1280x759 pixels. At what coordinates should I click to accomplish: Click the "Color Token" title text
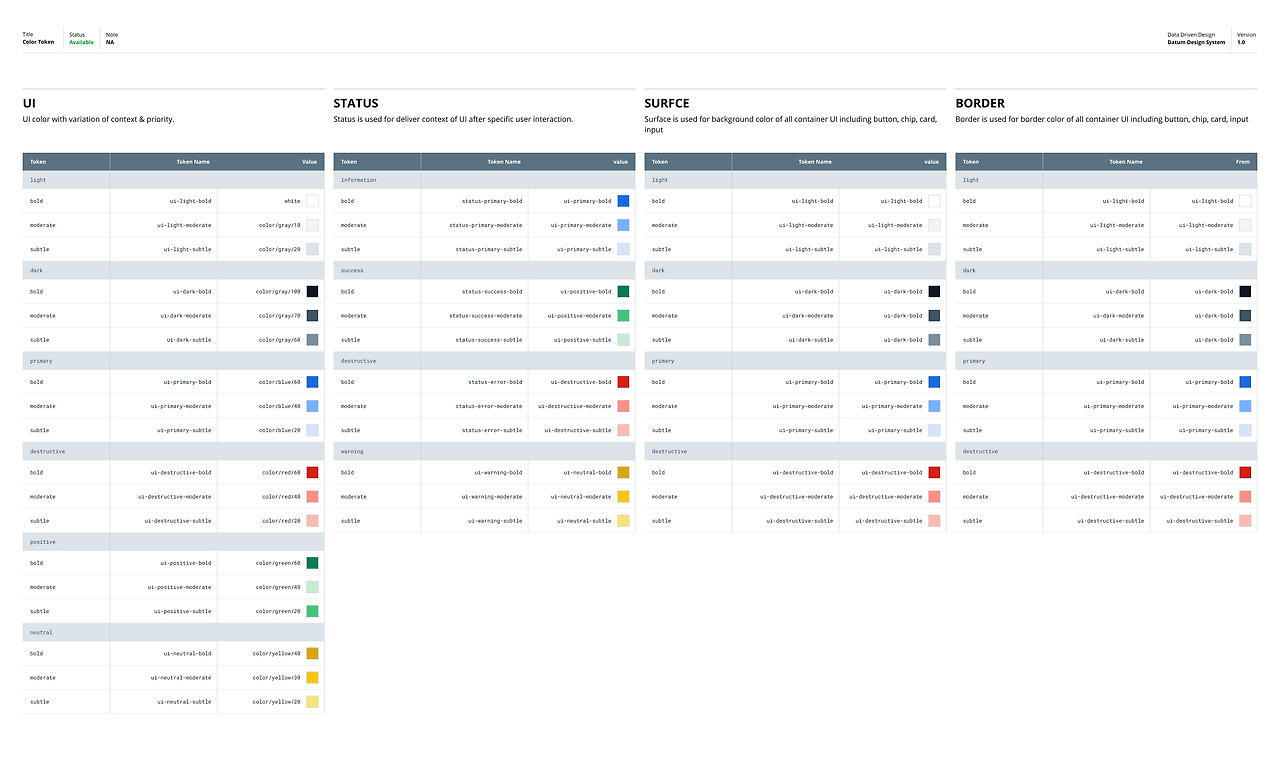[x=39, y=42]
